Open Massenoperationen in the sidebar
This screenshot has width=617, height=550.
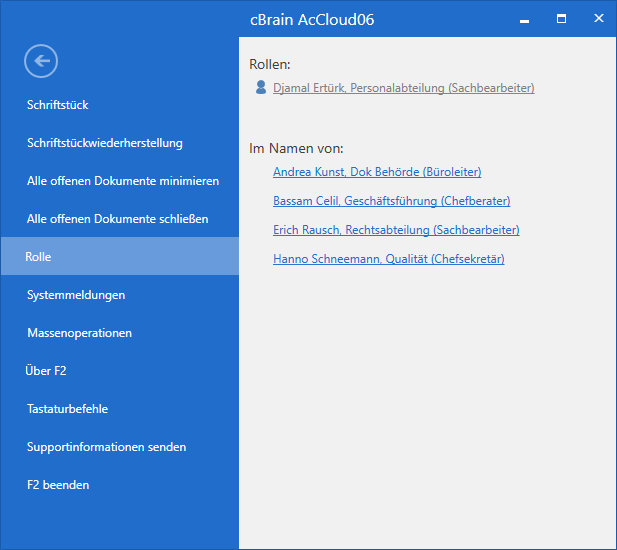tap(79, 333)
